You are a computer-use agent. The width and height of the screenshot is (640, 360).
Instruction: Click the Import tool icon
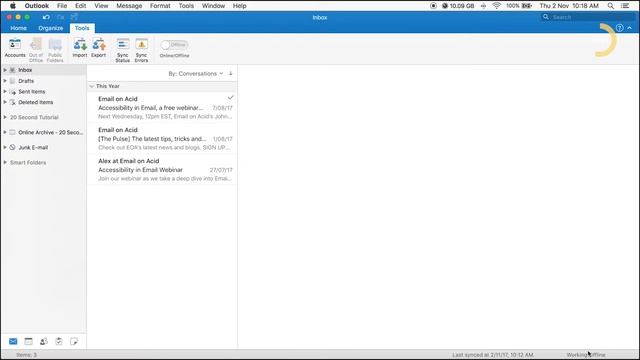pos(80,48)
